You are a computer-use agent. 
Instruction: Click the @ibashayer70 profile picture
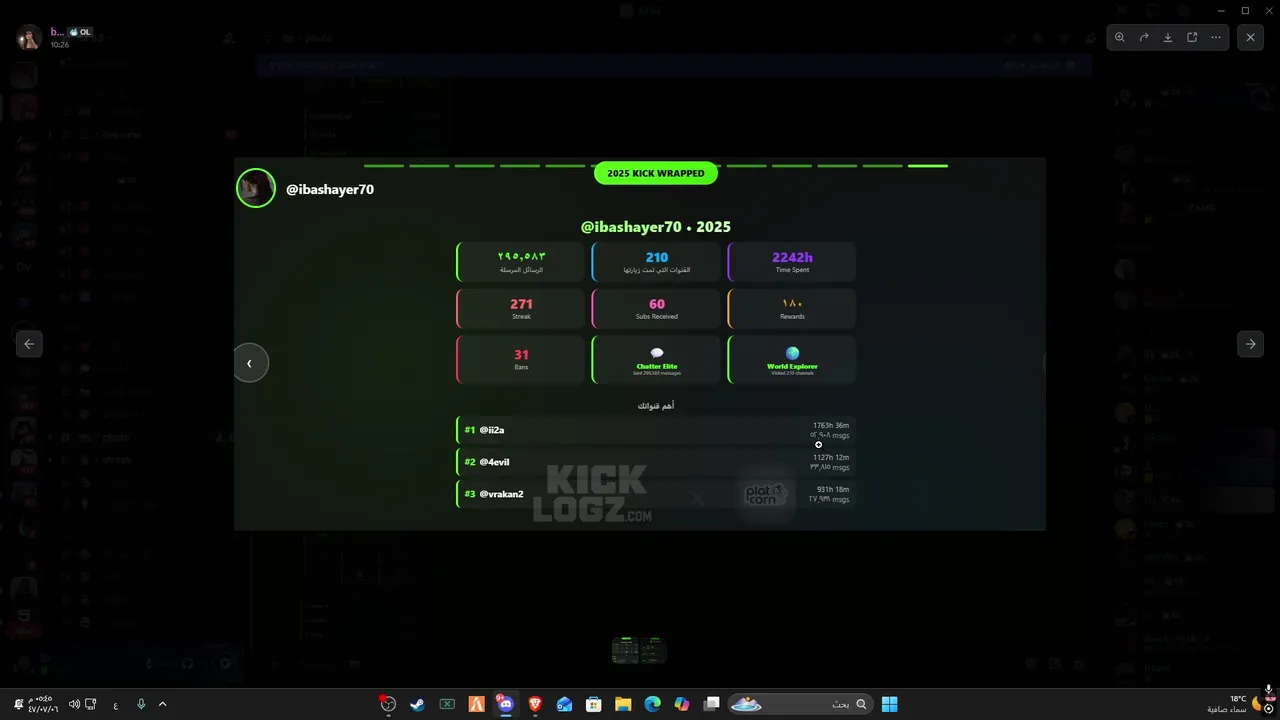pyautogui.click(x=256, y=188)
